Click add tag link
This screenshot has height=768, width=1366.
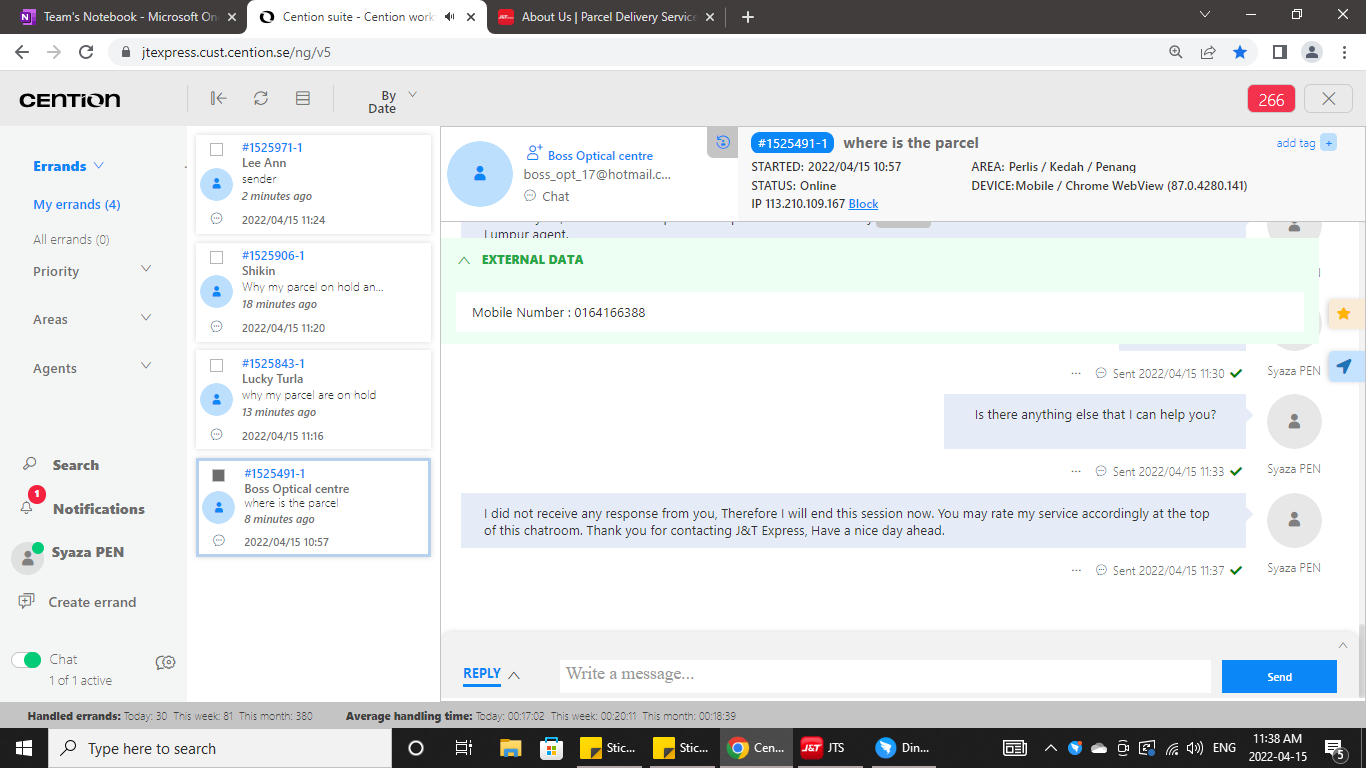click(1296, 143)
